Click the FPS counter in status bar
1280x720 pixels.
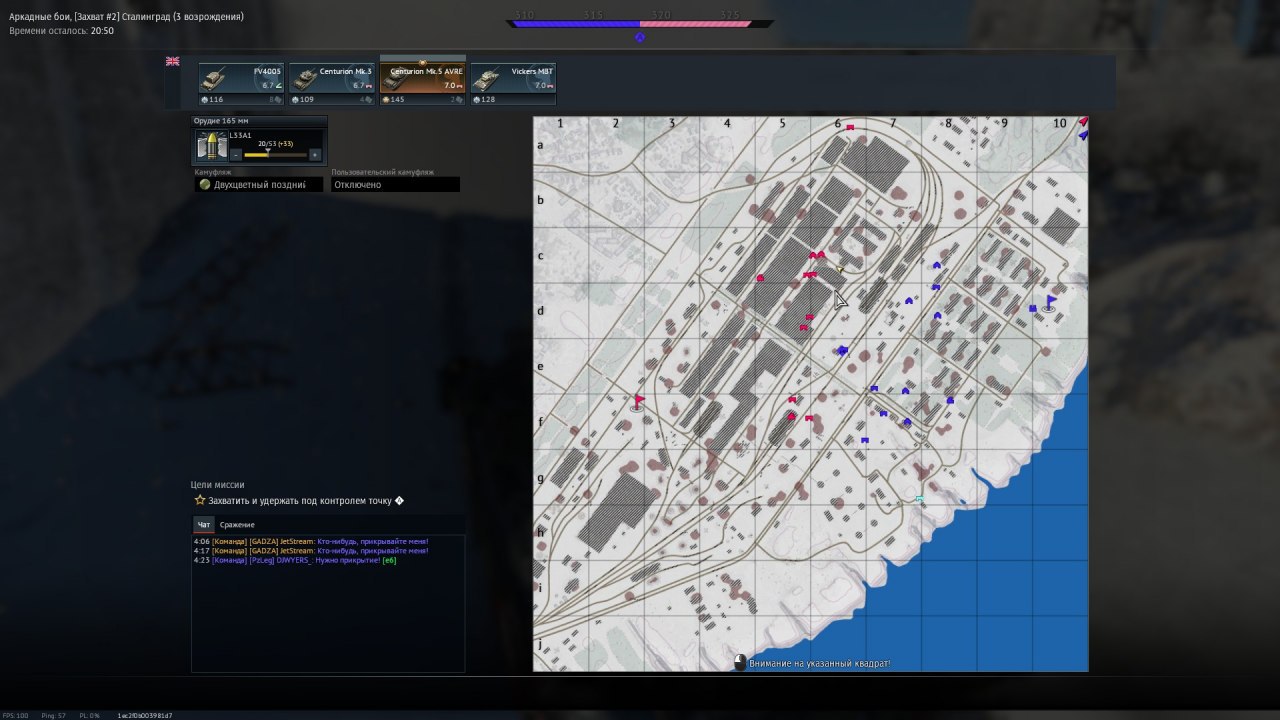[x=17, y=715]
